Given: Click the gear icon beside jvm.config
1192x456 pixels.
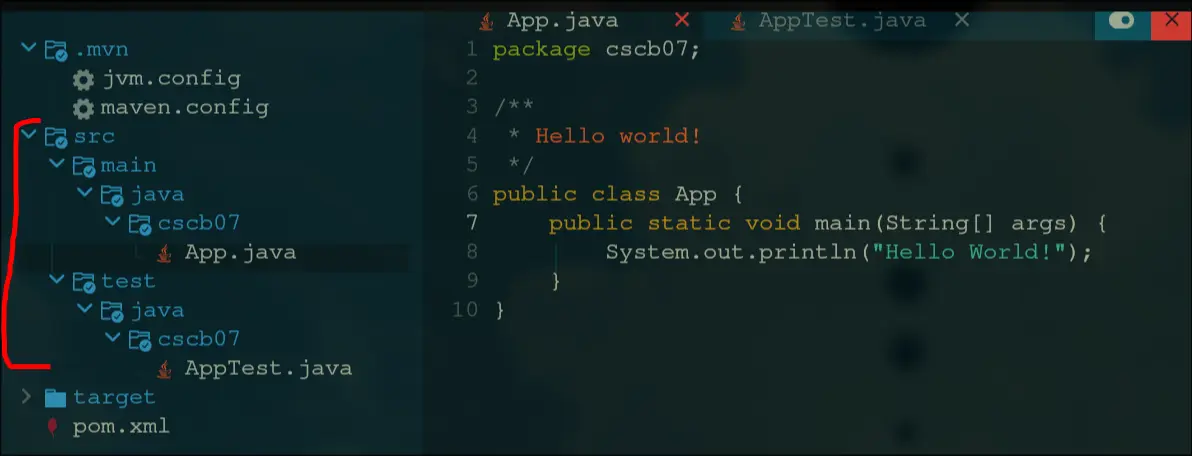Looking at the screenshot, I should [84, 79].
